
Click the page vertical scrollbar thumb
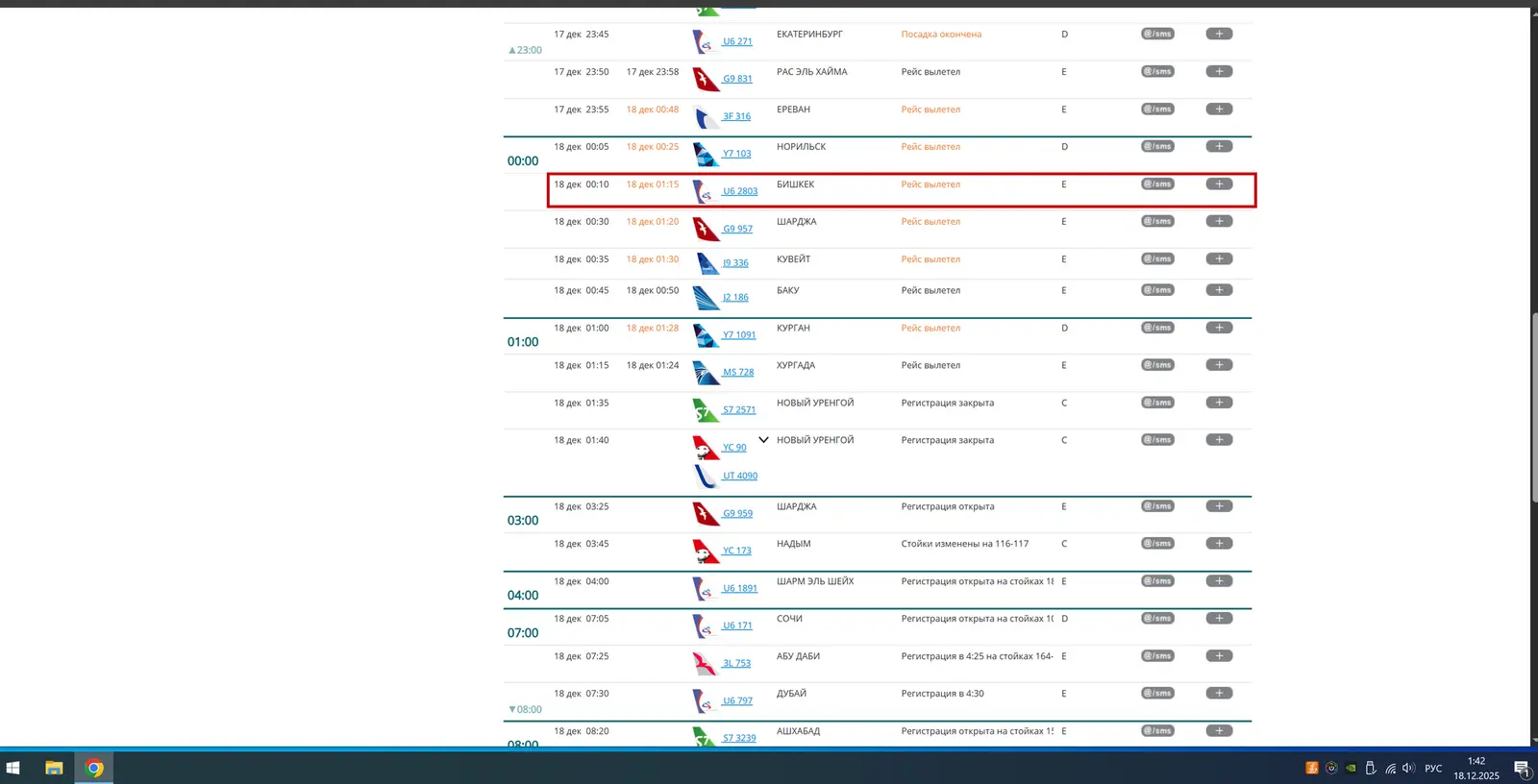pyautogui.click(x=1534, y=406)
